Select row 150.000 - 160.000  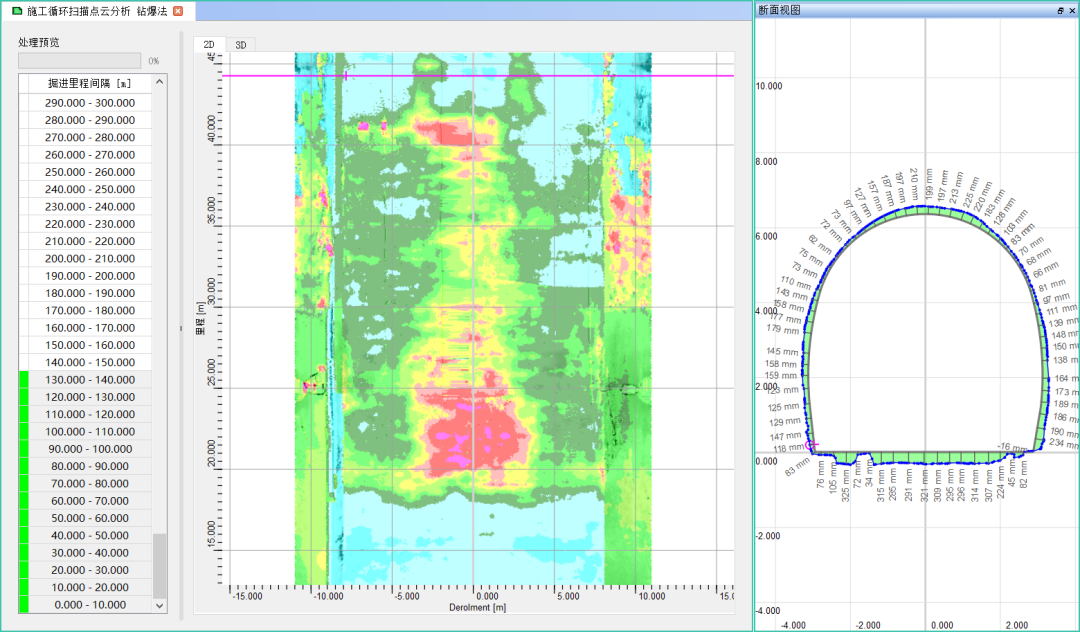90,345
